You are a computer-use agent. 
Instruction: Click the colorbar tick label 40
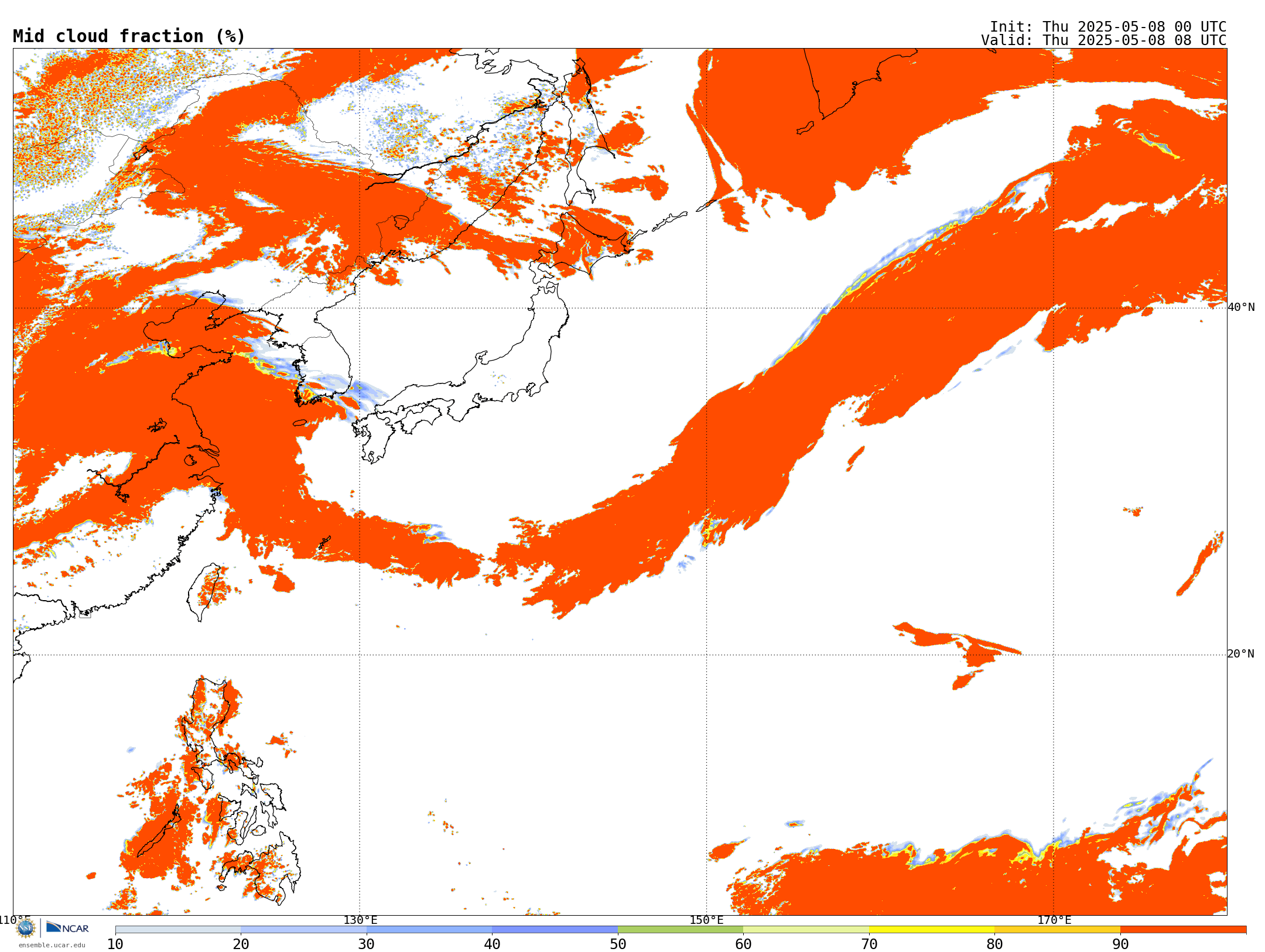point(492,944)
